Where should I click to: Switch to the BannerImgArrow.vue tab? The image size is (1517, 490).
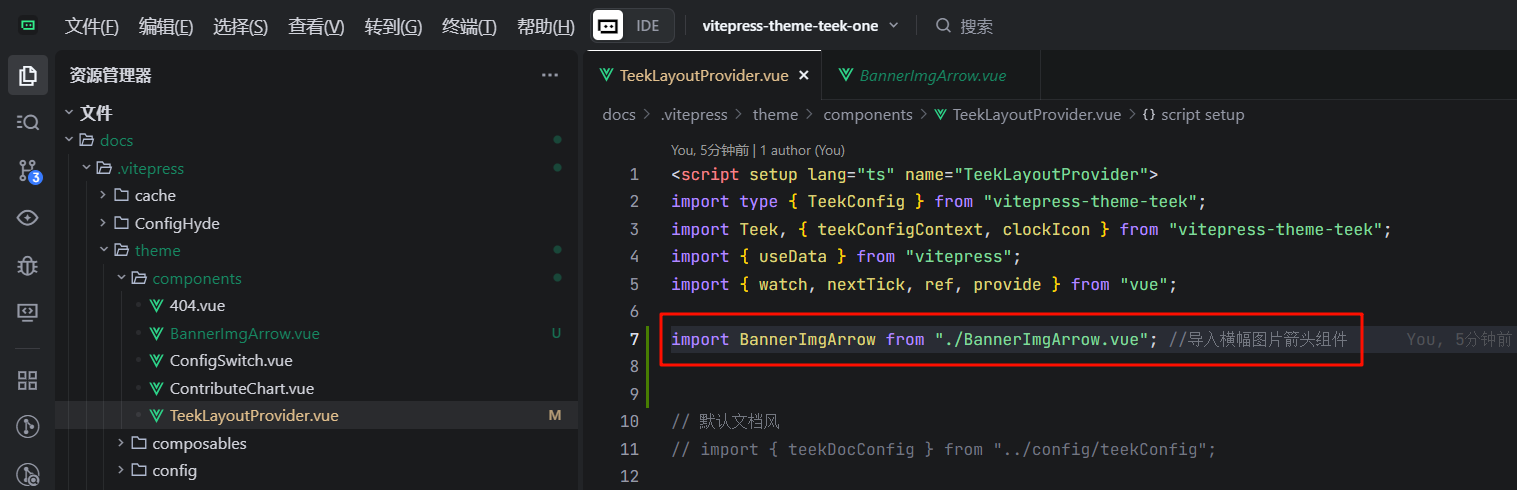coord(931,76)
